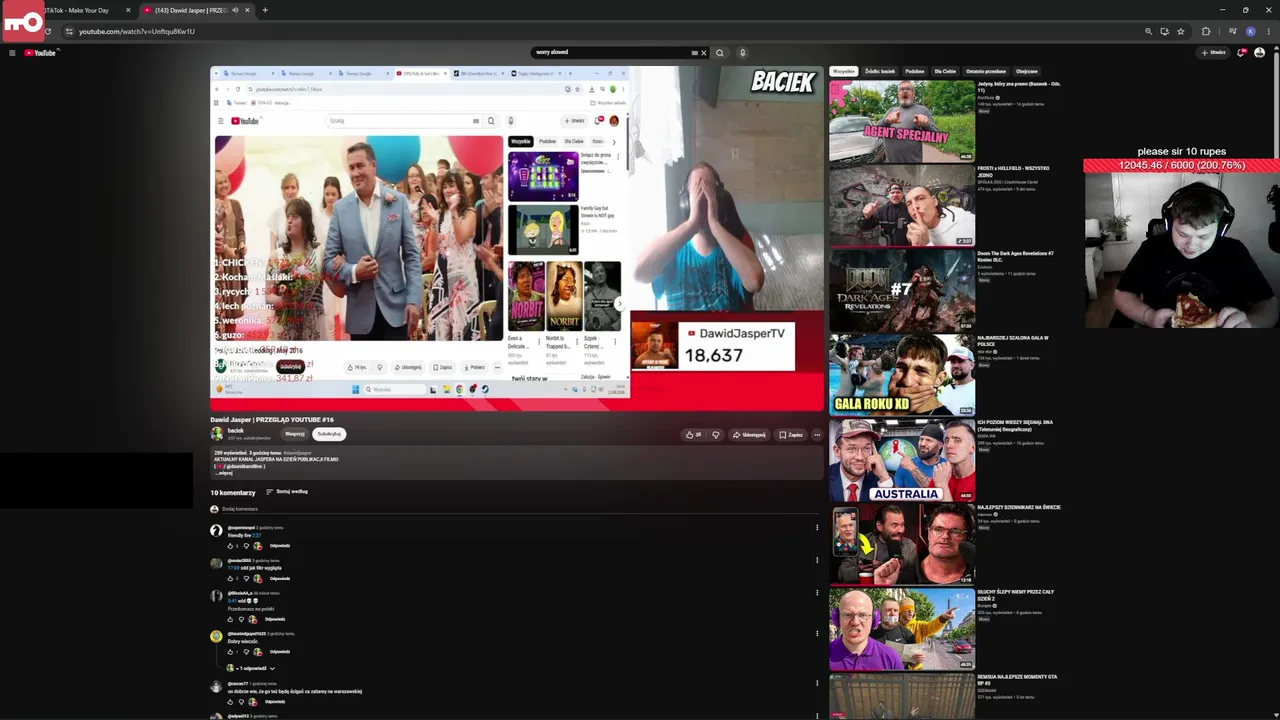Like the Dawid Jasper video
The image size is (1280, 720).
(x=693, y=435)
